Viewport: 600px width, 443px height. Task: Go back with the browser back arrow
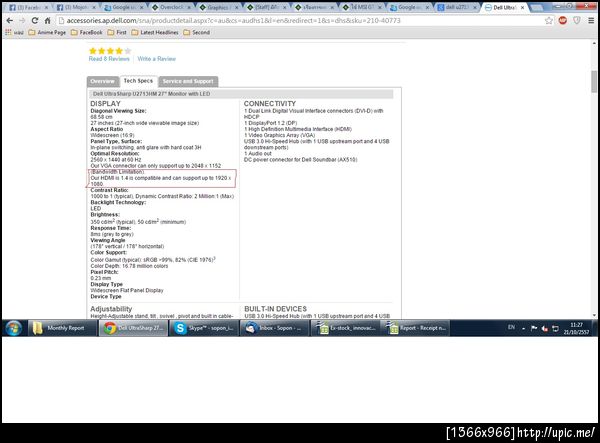tap(10, 21)
